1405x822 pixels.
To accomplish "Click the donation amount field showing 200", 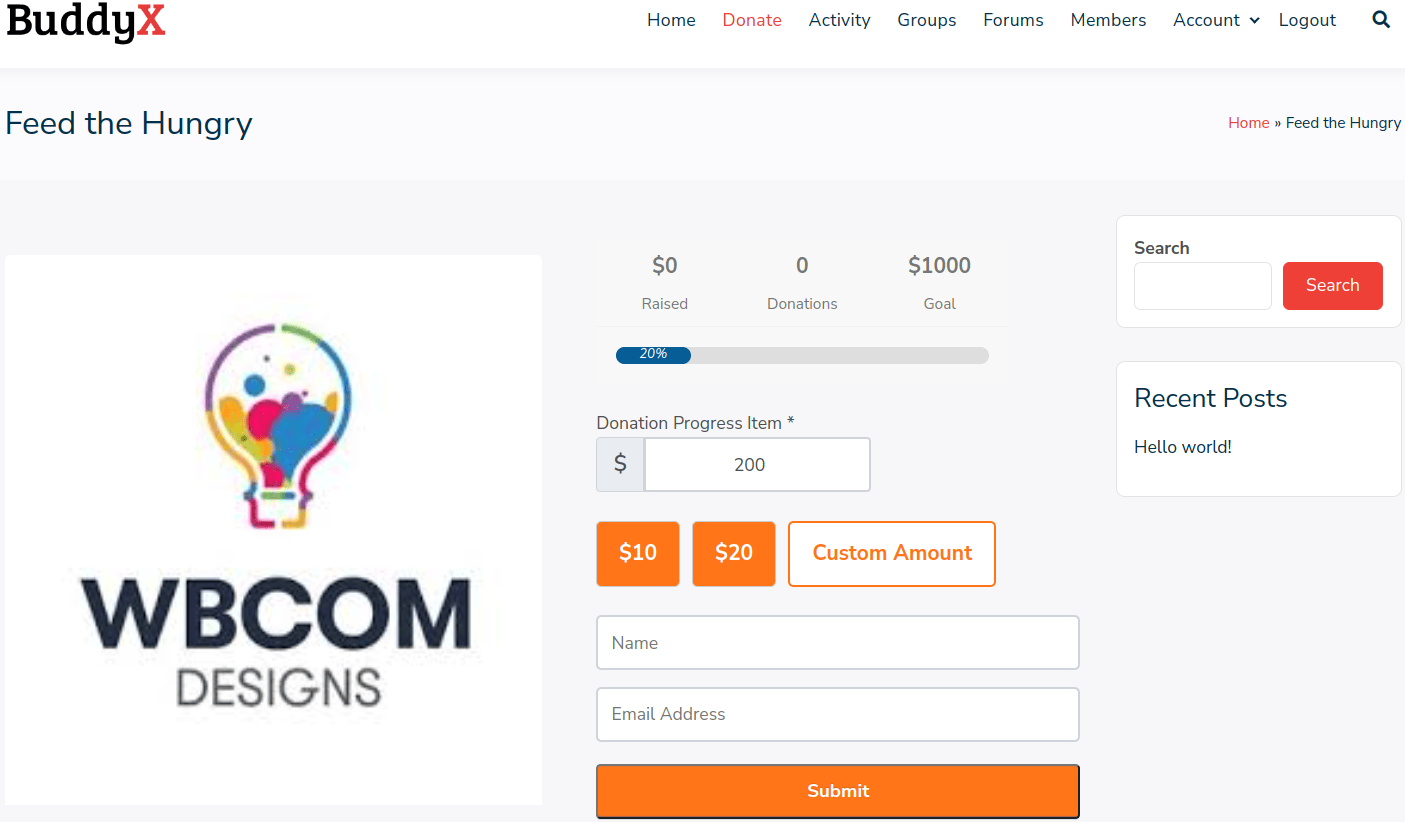I will (x=757, y=464).
